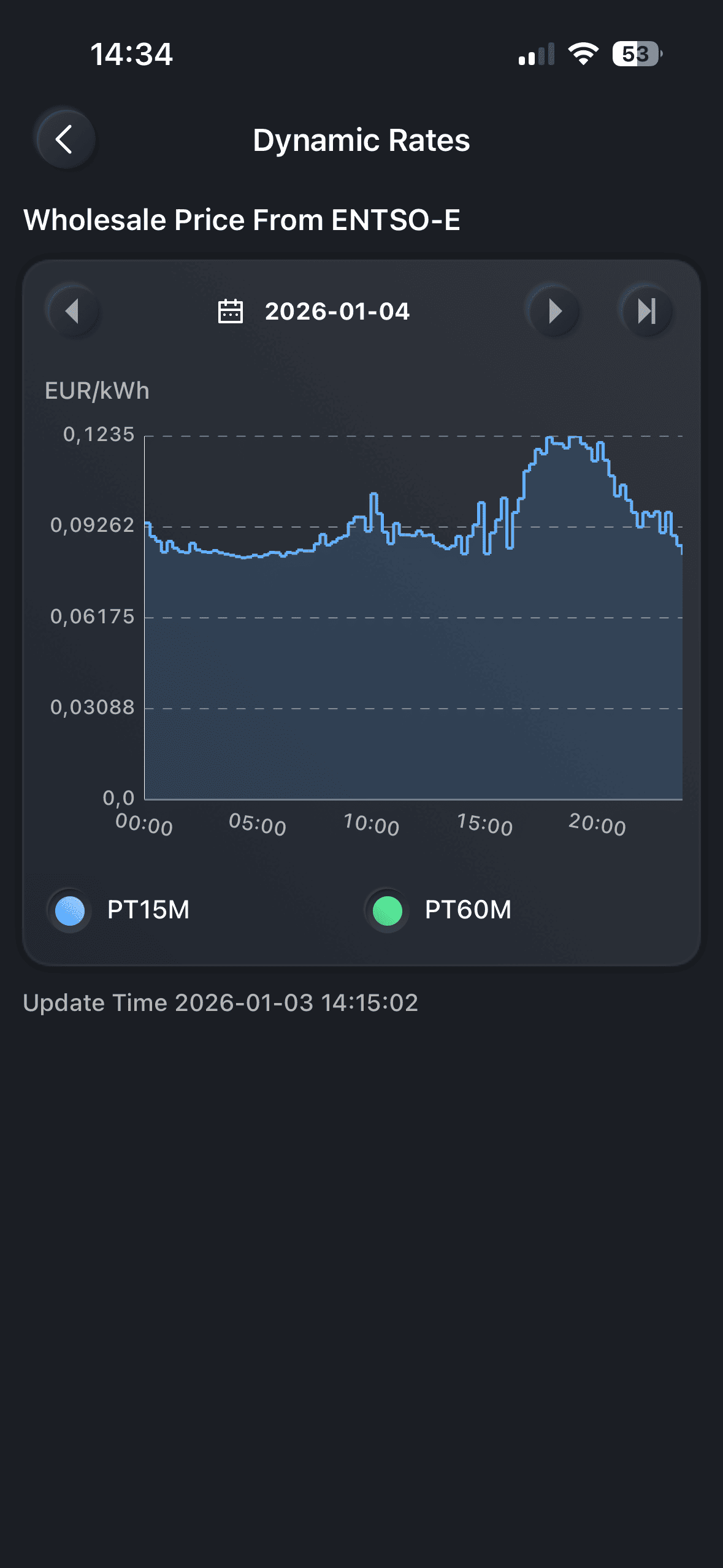Show previous day's wholesale prices

tap(72, 311)
